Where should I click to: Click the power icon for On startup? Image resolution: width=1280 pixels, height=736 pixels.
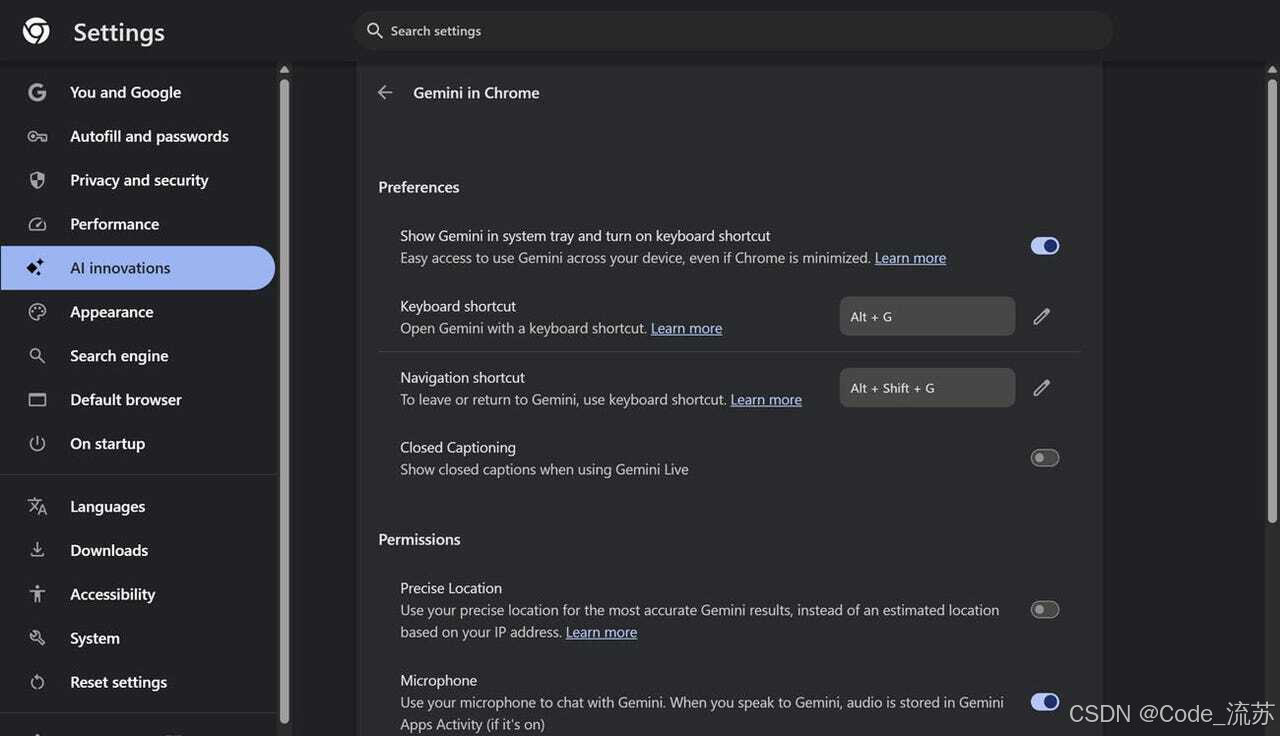pyautogui.click(x=37, y=443)
